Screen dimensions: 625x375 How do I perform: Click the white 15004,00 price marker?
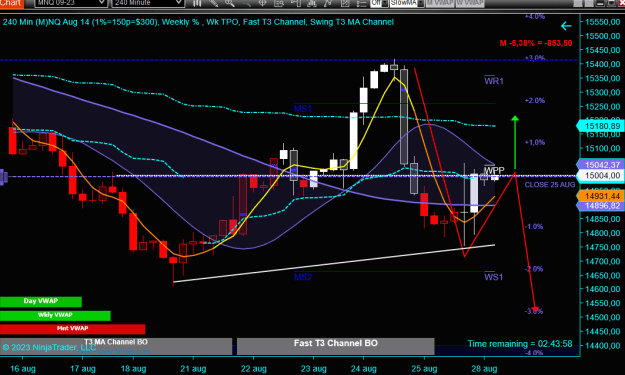click(601, 176)
